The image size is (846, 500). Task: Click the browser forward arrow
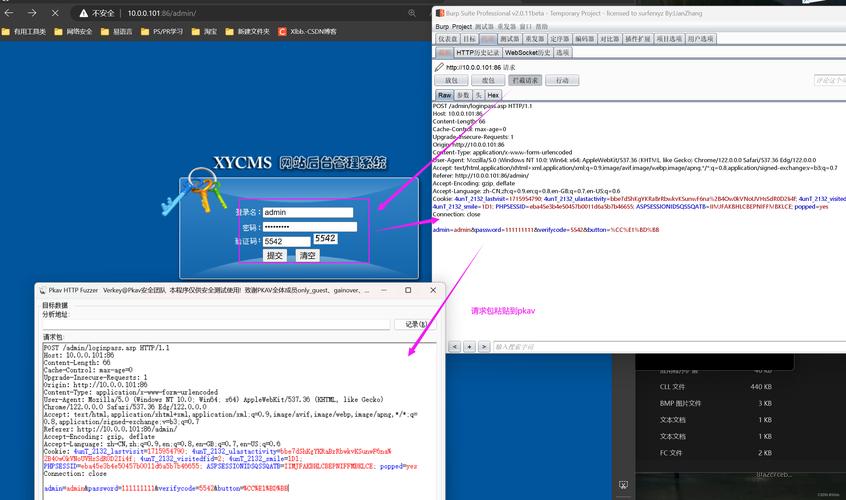point(32,13)
